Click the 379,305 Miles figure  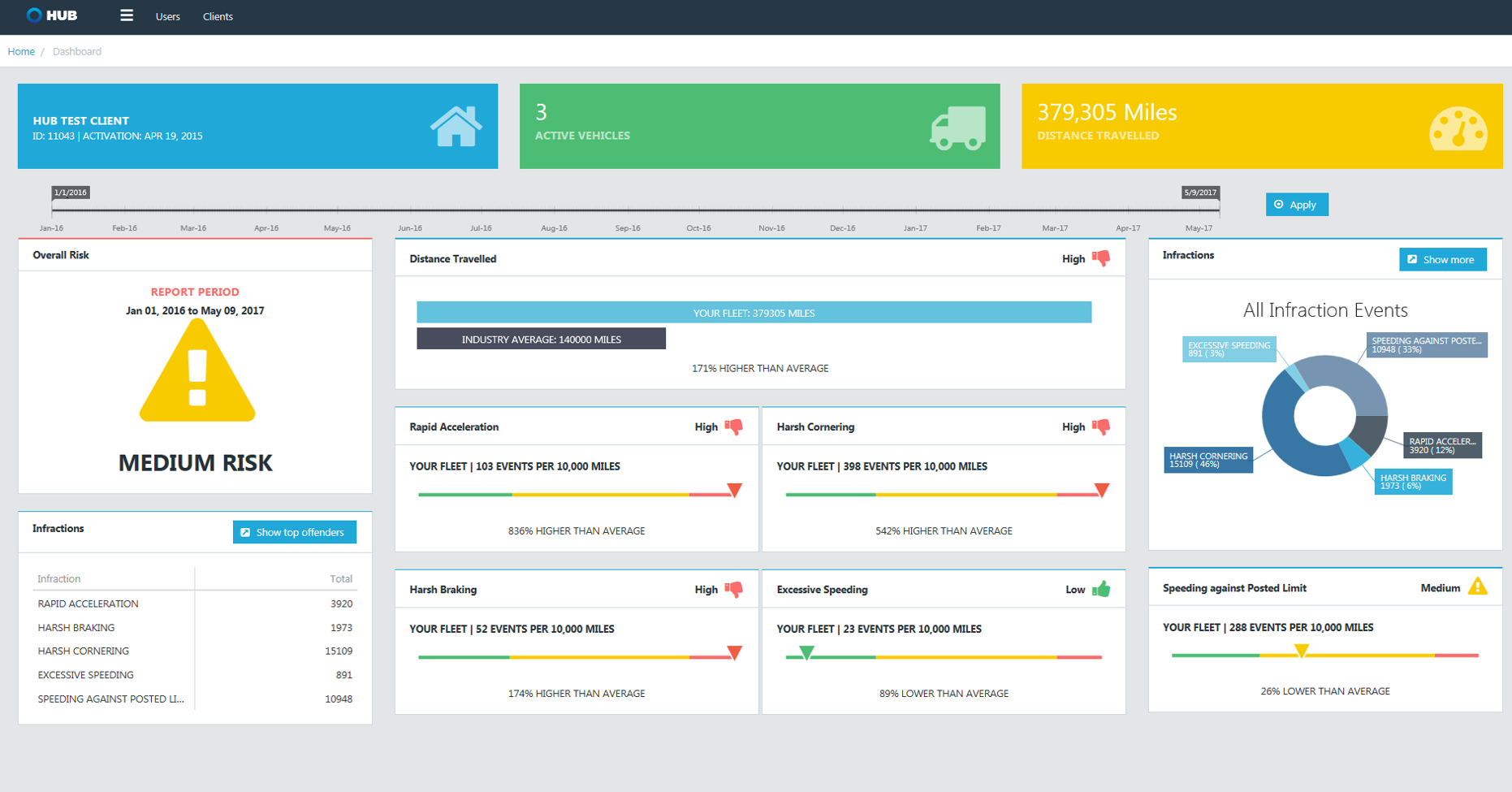click(x=1107, y=112)
